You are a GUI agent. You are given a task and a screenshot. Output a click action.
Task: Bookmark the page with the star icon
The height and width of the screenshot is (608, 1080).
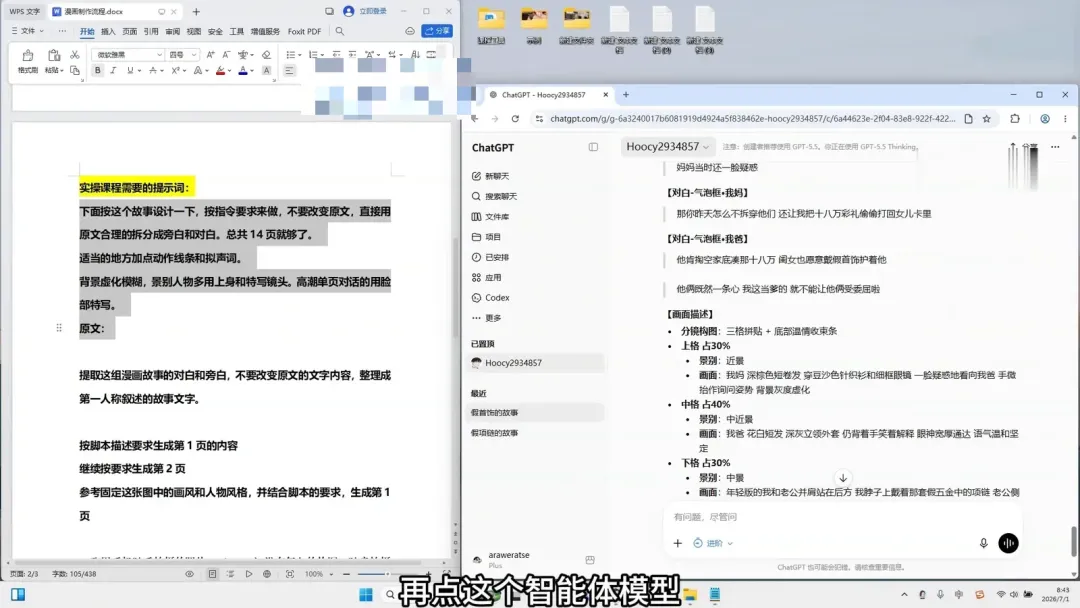click(x=986, y=118)
